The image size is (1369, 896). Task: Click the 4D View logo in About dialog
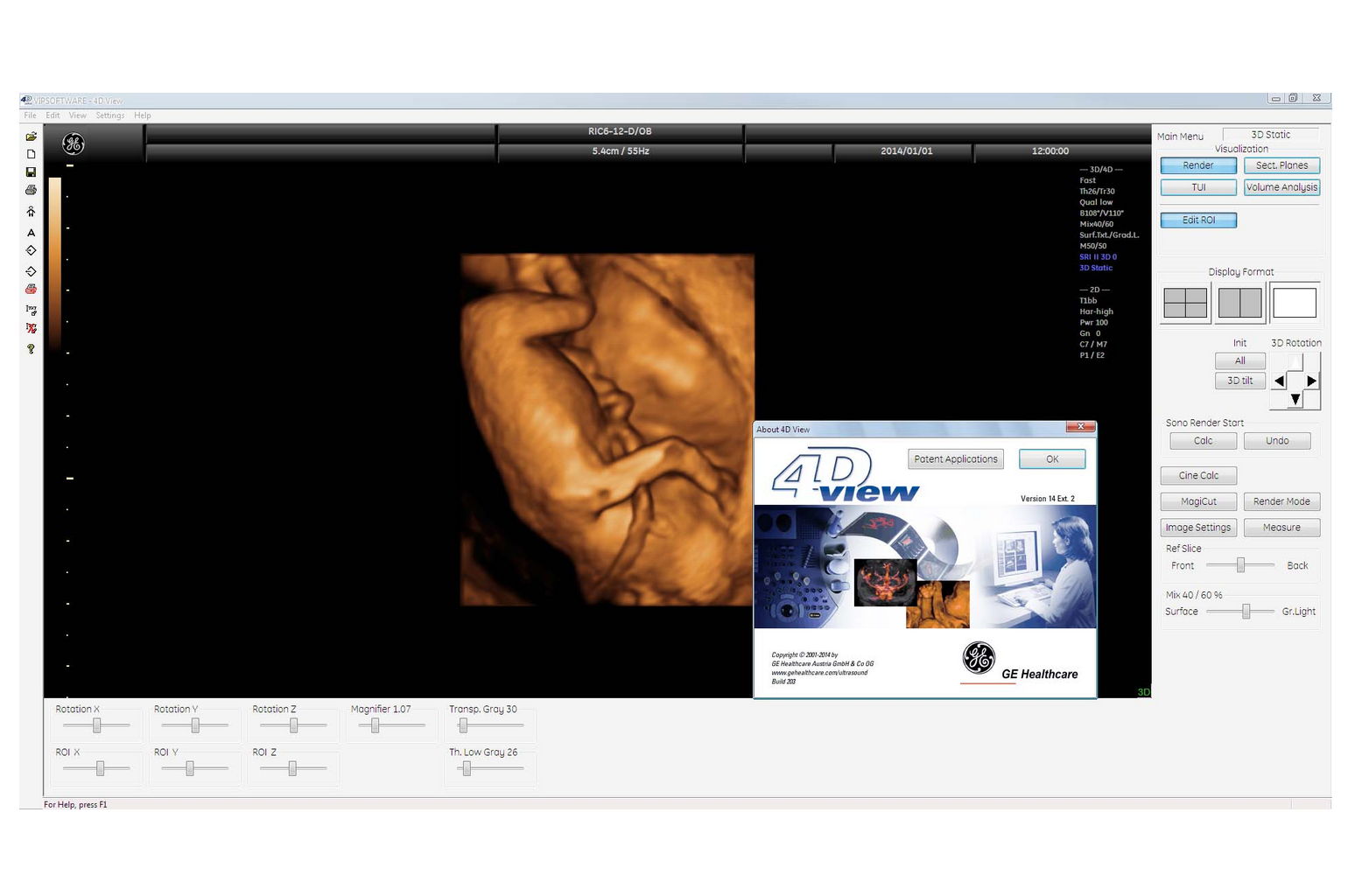click(845, 477)
